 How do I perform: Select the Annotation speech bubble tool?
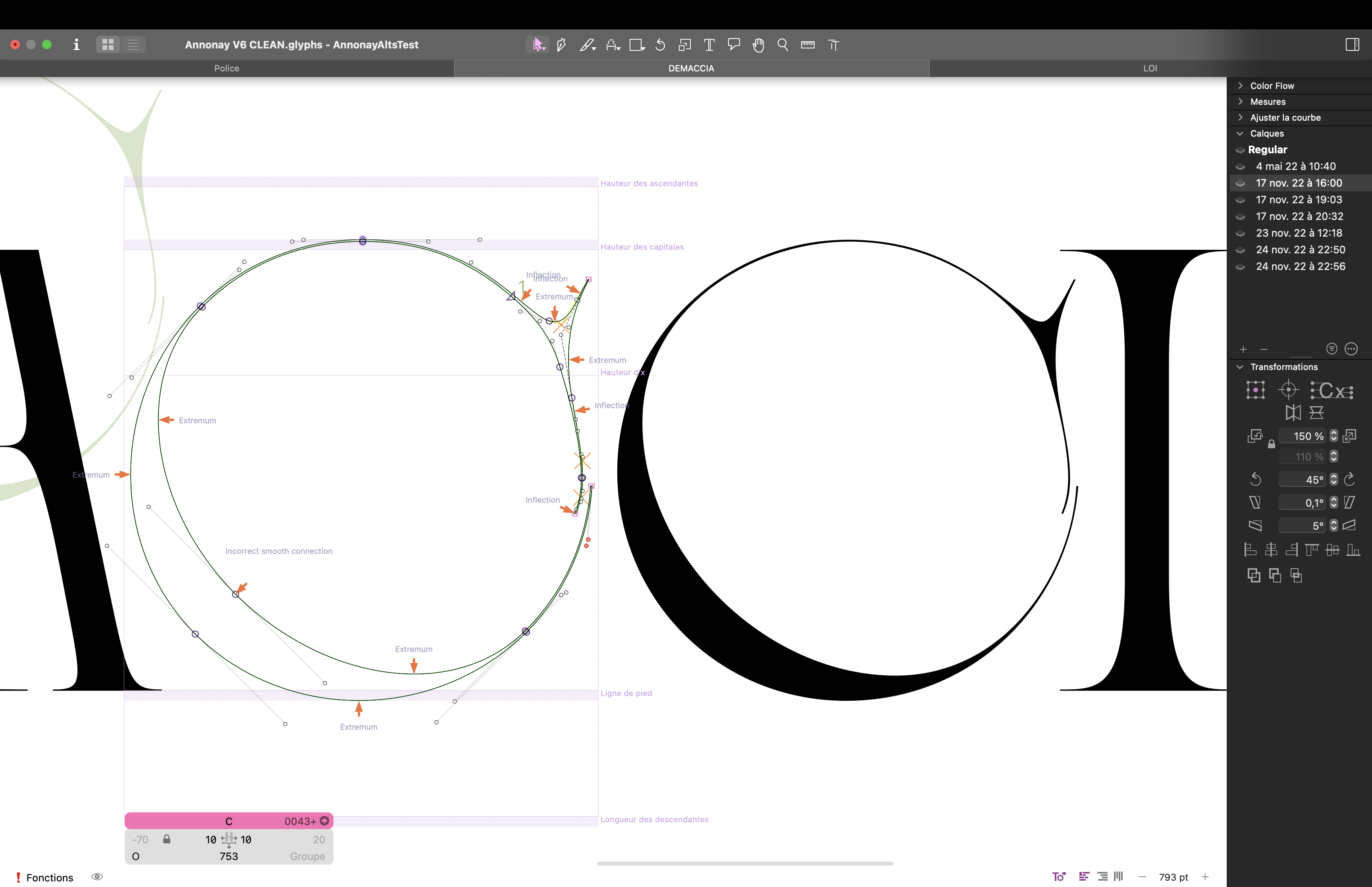(x=734, y=44)
